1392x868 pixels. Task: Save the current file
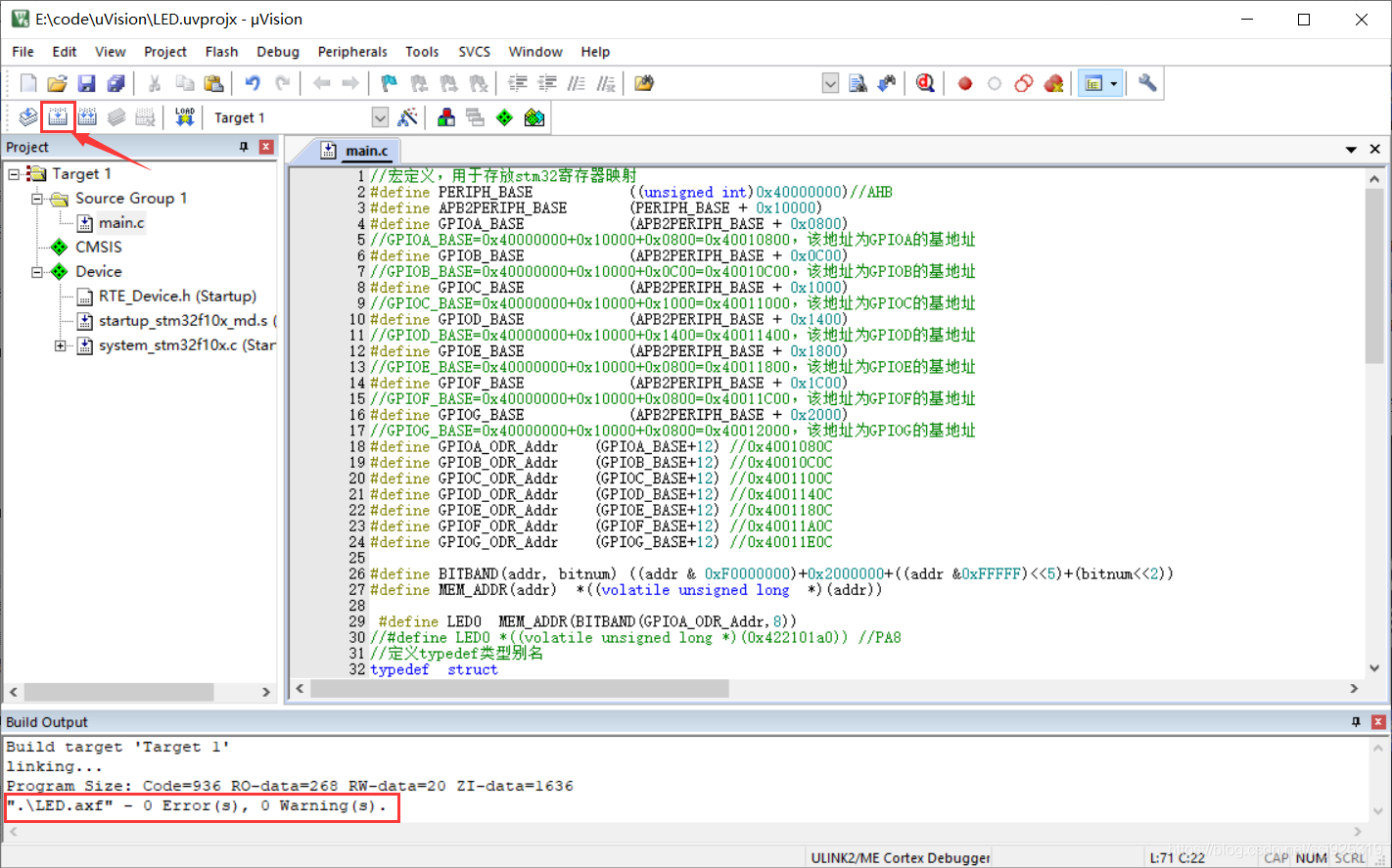87,83
